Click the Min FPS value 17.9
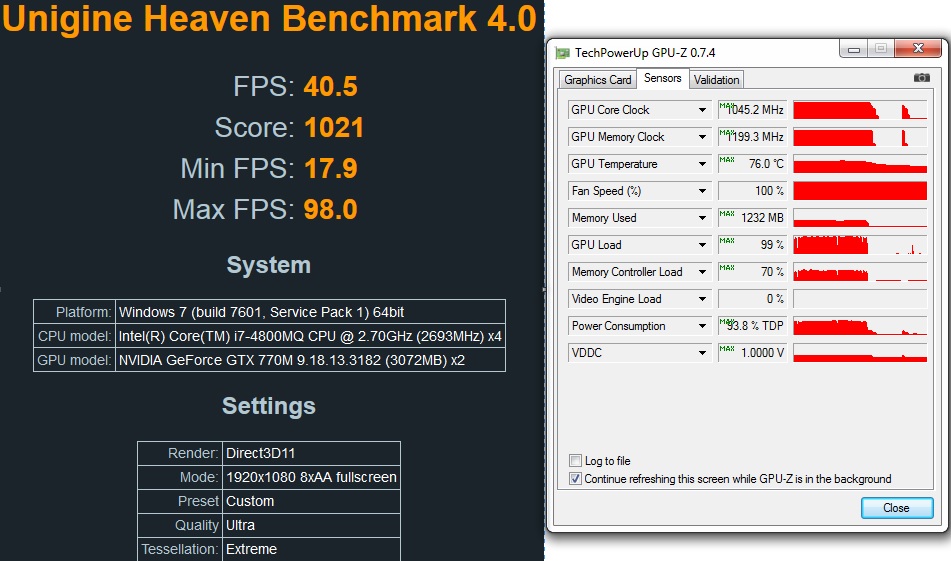The width and height of the screenshot is (951, 561). coord(331,169)
